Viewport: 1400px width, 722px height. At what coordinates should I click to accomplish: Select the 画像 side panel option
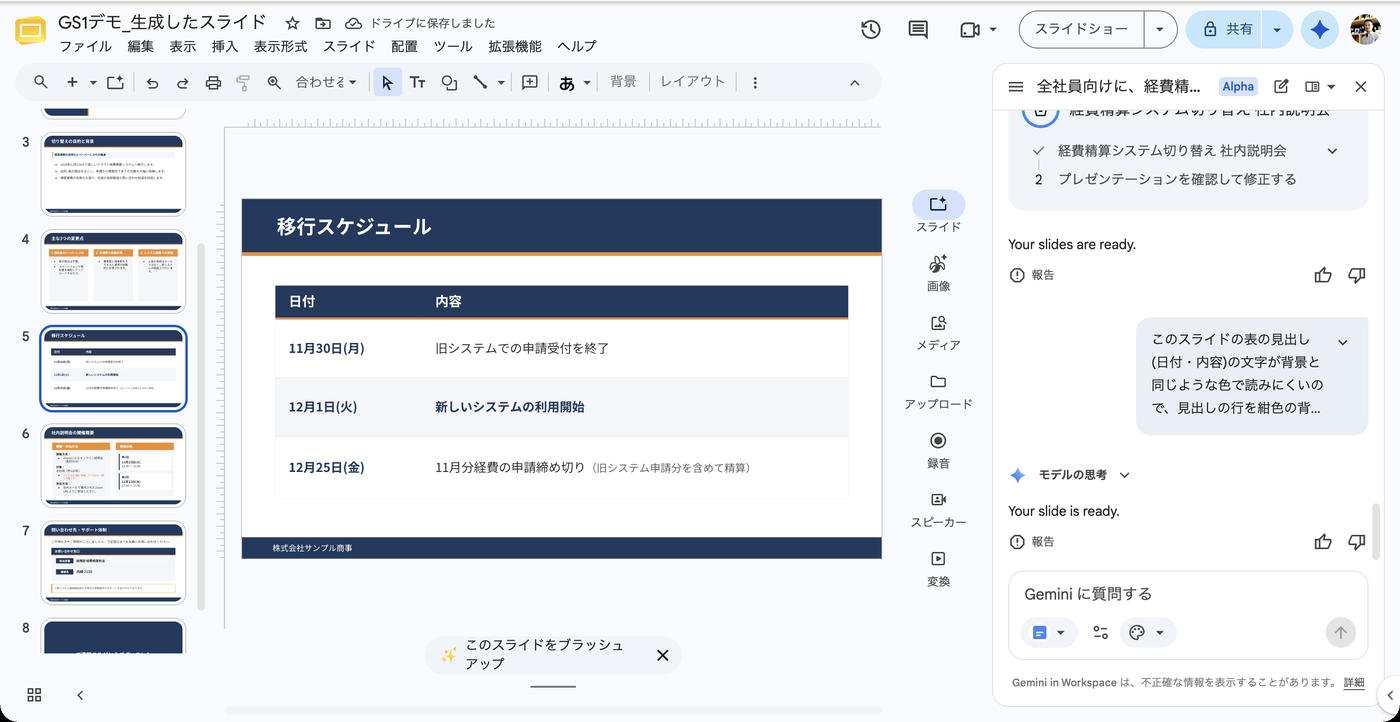click(x=938, y=272)
